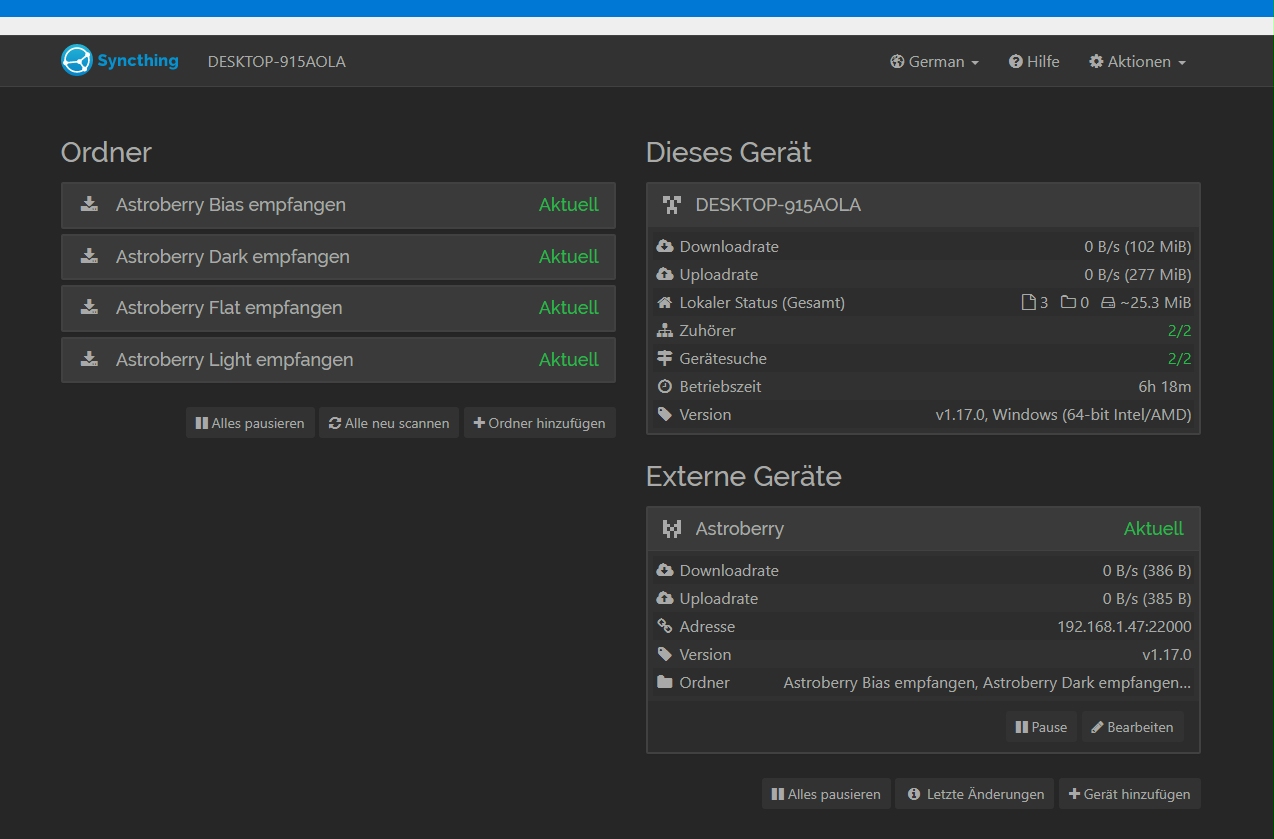Click Ordner hinzufügen button
1274x839 pixels.
(x=540, y=423)
